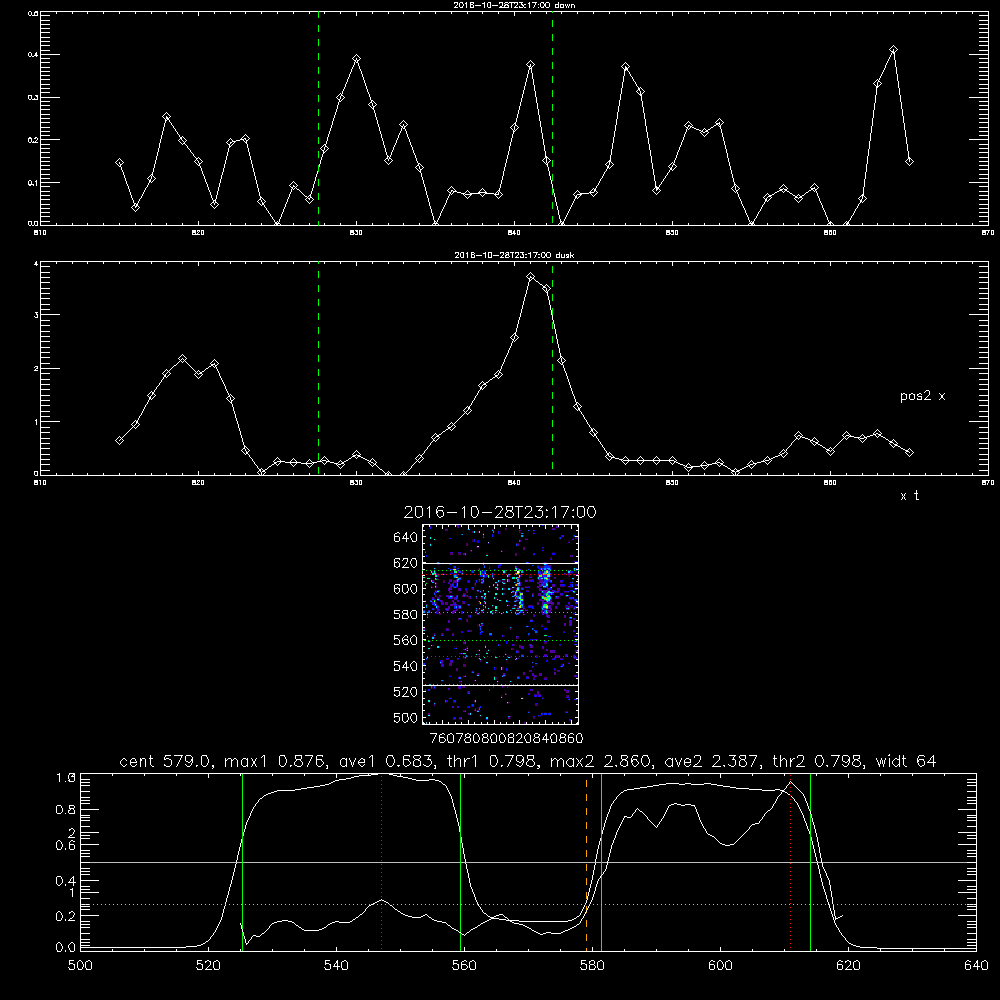
Task: Select the spectrogram color image
Action: (500, 624)
